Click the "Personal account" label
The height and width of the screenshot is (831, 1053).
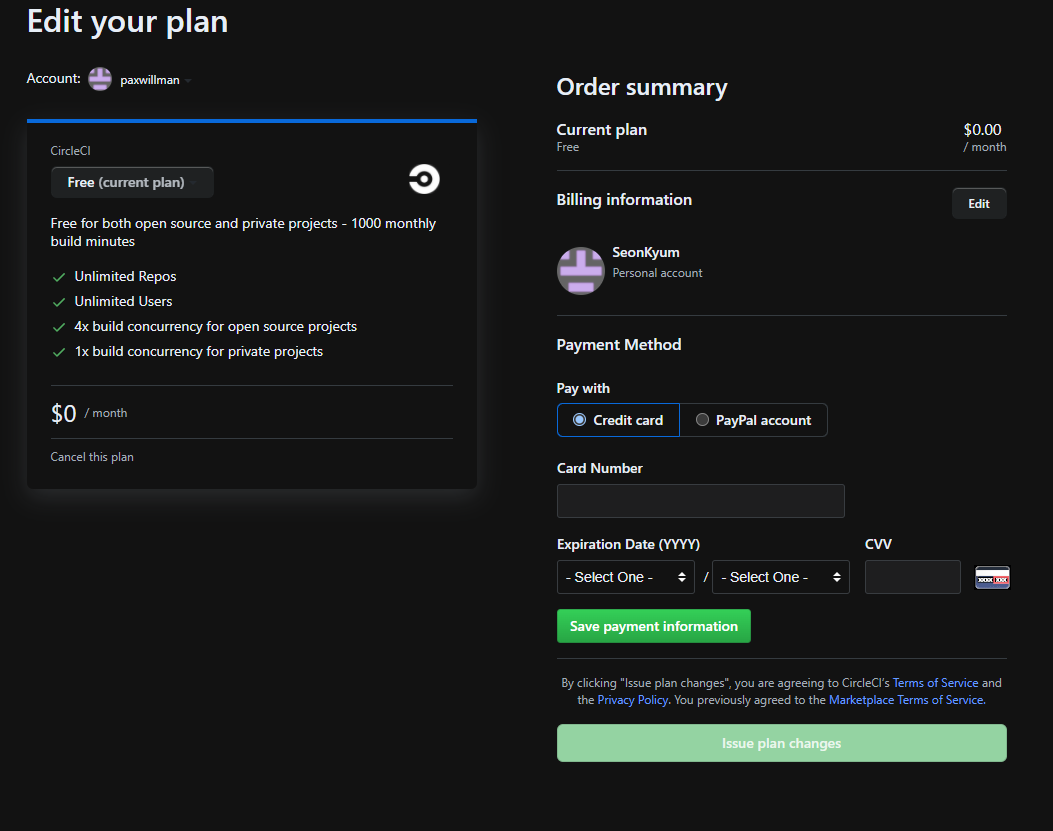pos(657,273)
